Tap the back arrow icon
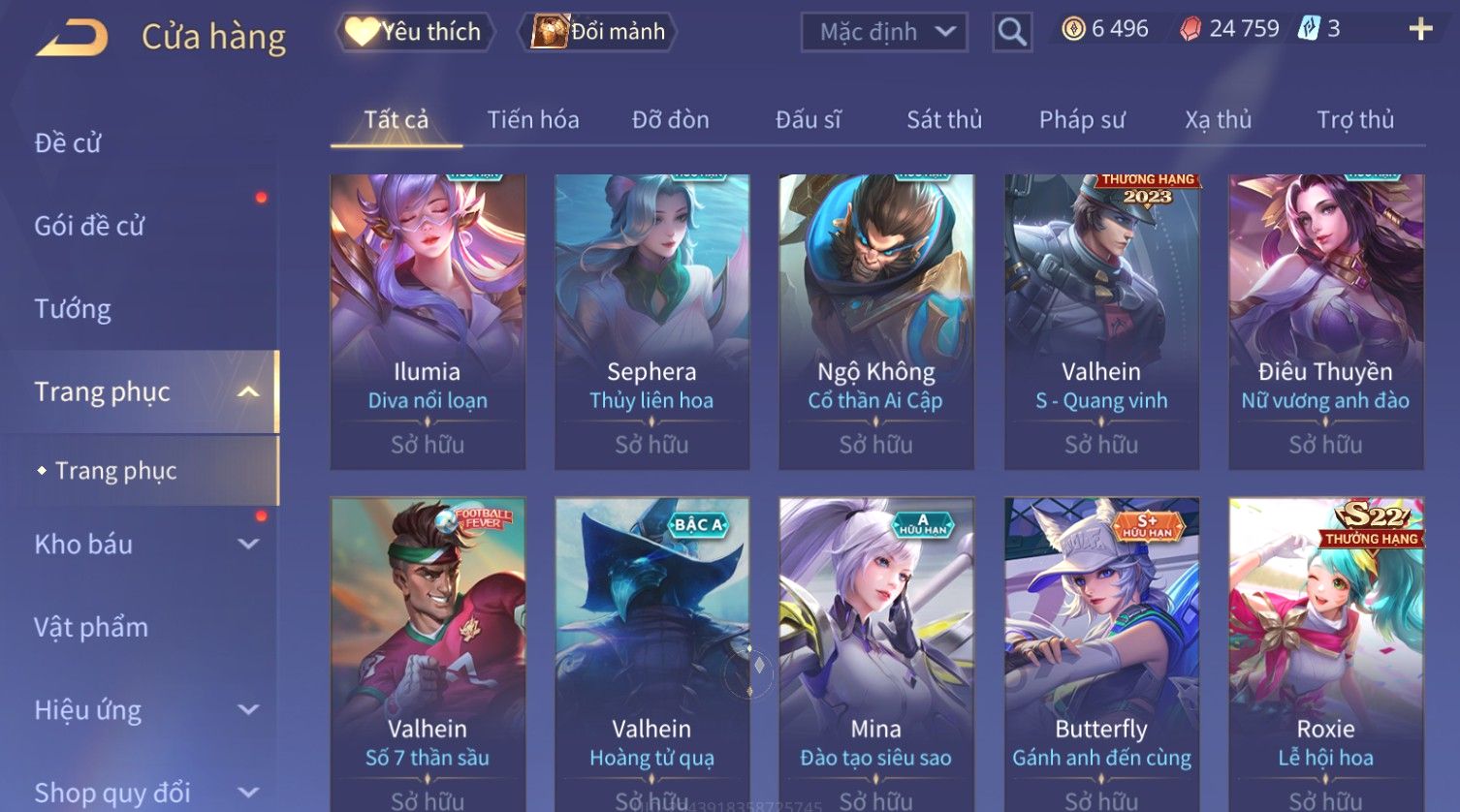1460x812 pixels. click(x=73, y=37)
